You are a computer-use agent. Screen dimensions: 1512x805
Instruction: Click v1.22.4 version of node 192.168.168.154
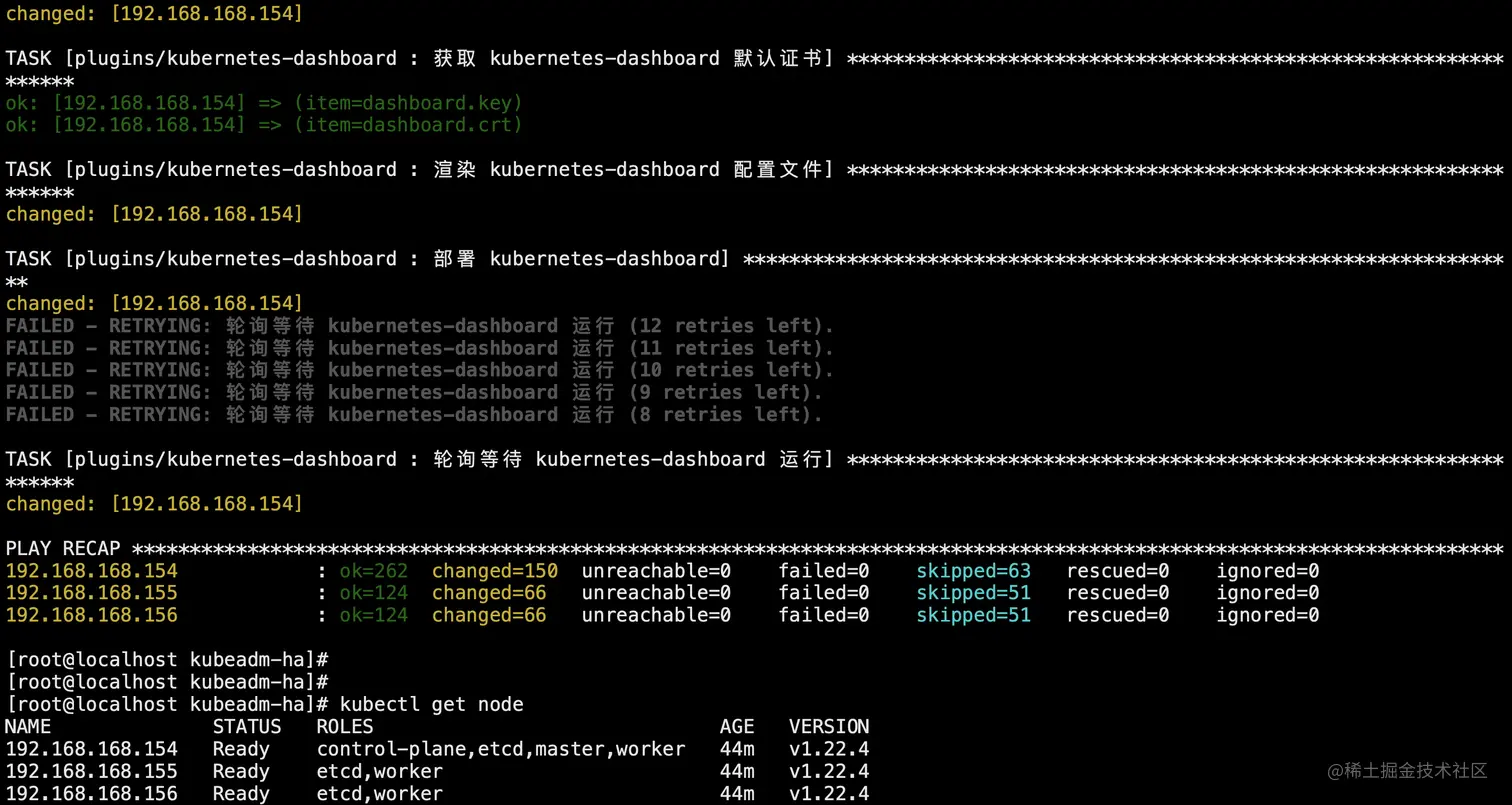point(829,749)
